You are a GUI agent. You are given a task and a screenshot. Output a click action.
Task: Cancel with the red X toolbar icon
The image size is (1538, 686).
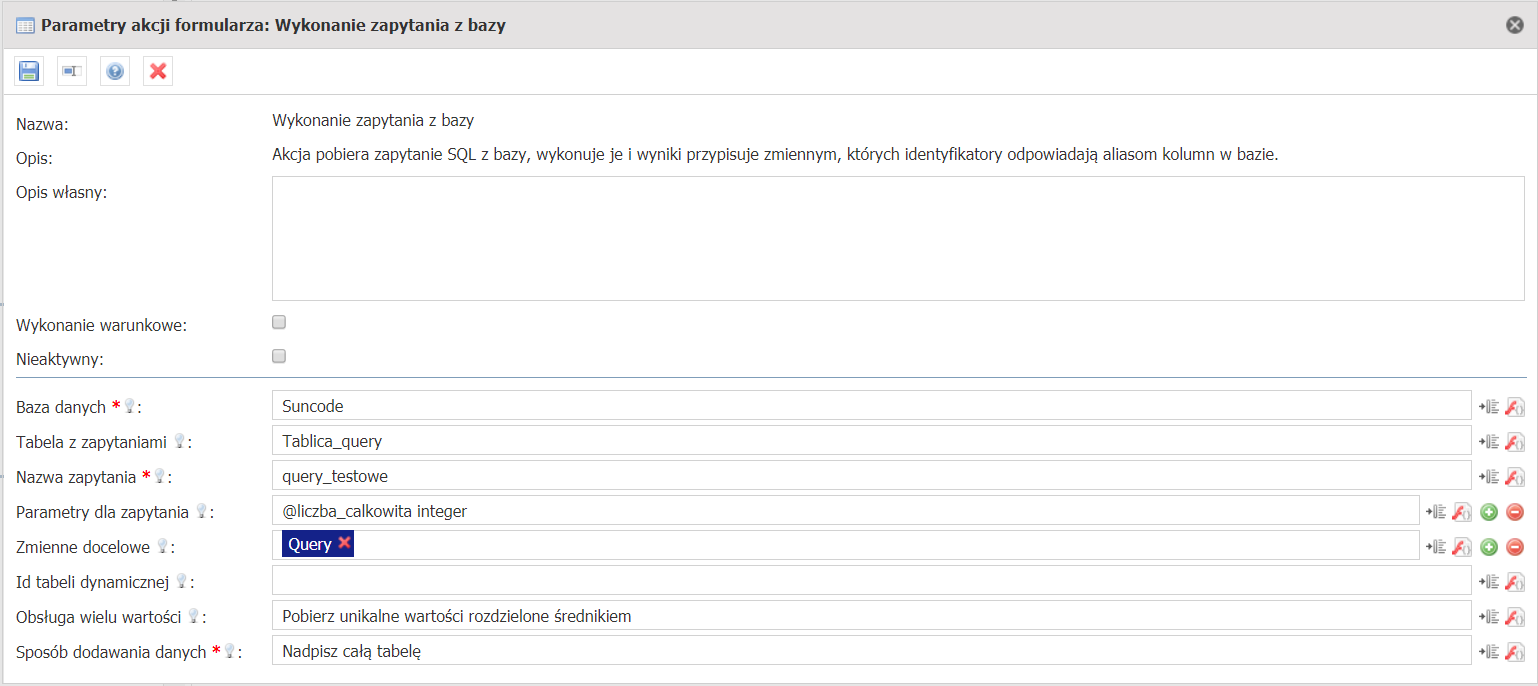point(158,71)
